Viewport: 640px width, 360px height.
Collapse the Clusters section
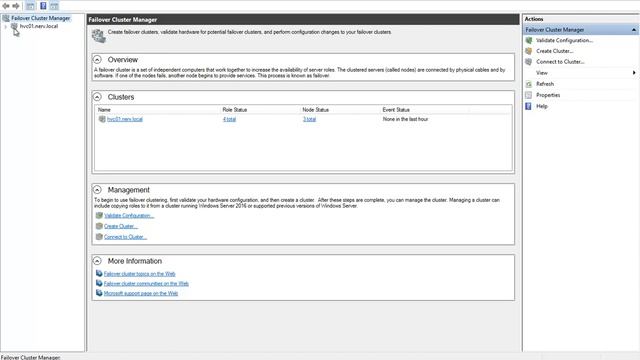97,97
